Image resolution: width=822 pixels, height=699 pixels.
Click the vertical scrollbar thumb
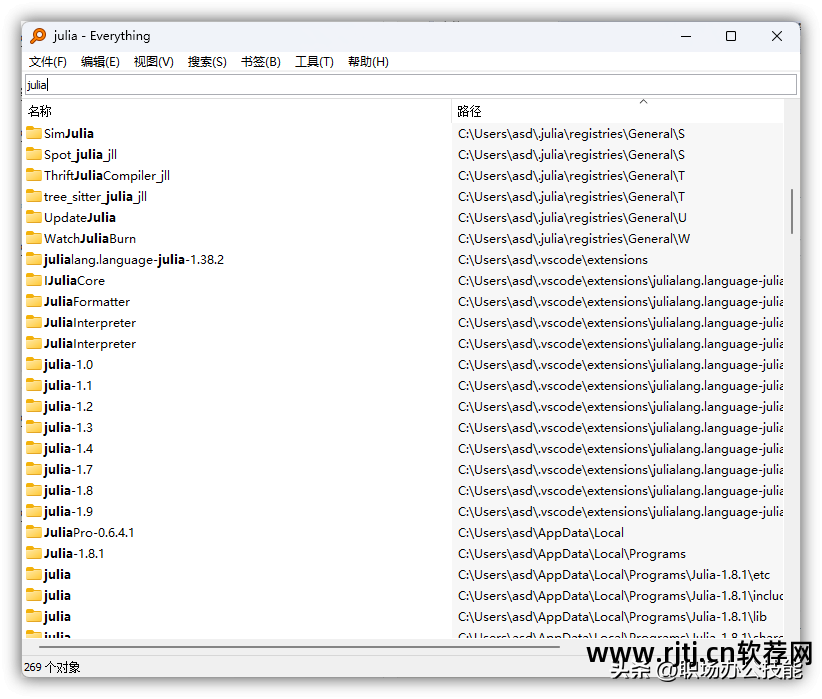tap(792, 211)
